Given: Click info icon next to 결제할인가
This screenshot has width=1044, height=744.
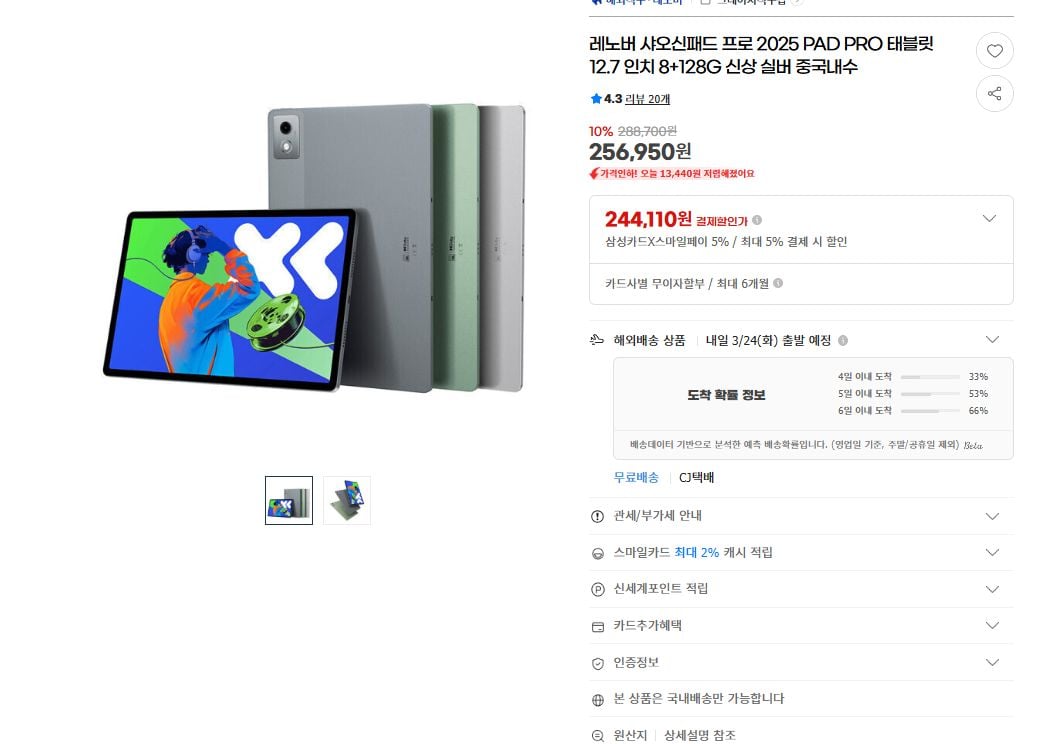Looking at the screenshot, I should coord(757,220).
